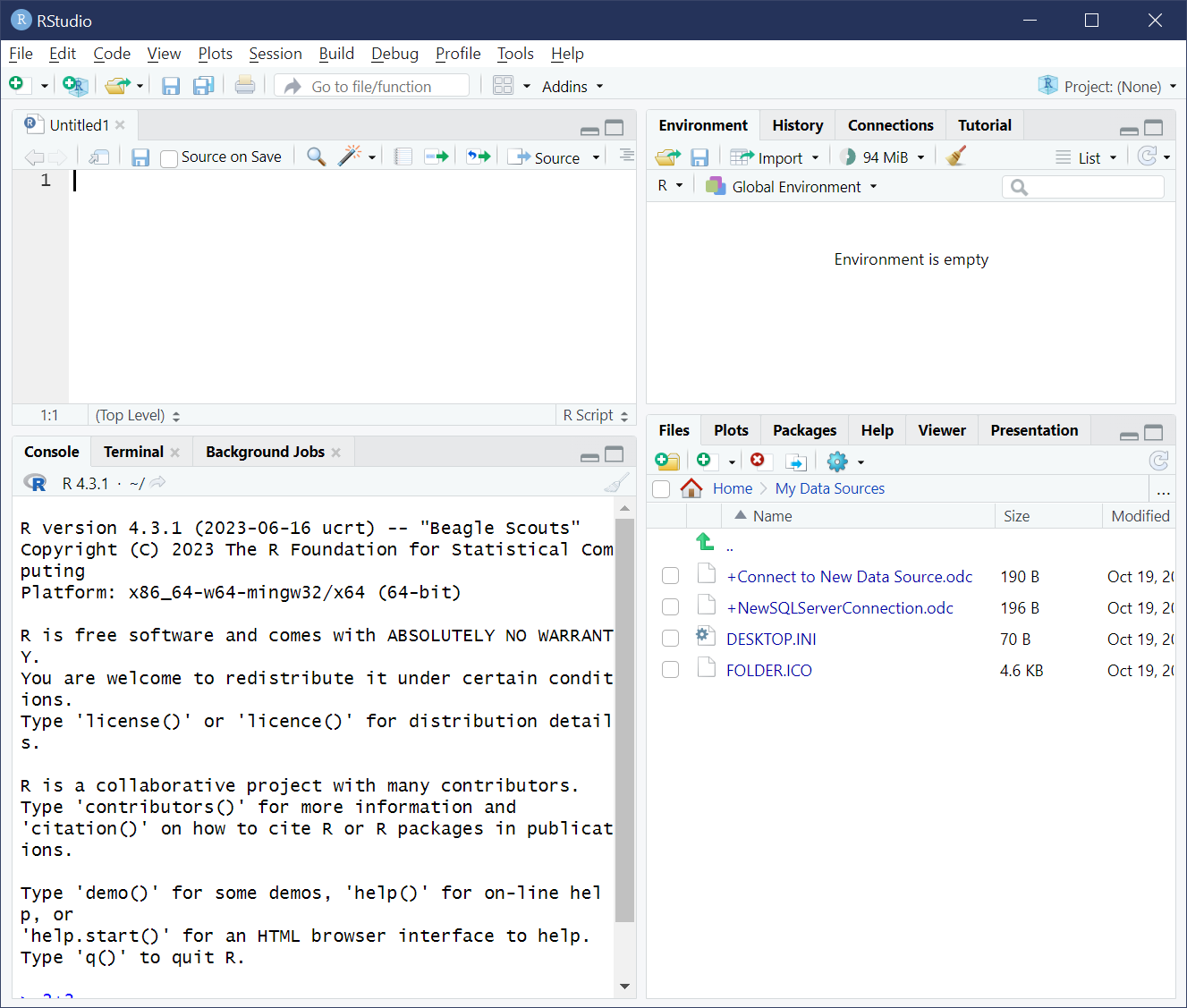Browse path ellipsis button in Files pane

pos(1163,489)
